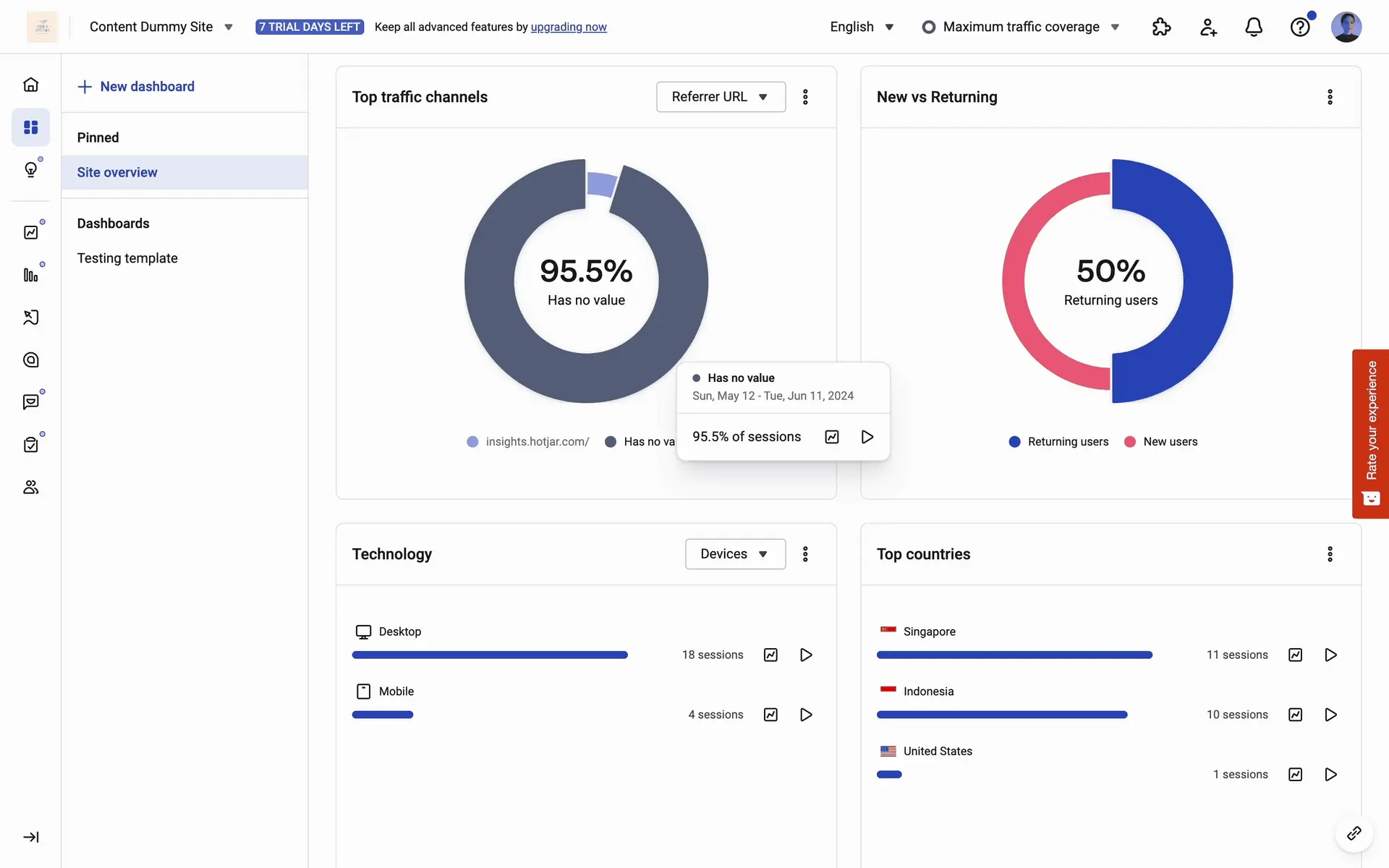This screenshot has height=868, width=1389.
Task: Open the Recordings play-screen sidebar icon
Action: (30, 318)
